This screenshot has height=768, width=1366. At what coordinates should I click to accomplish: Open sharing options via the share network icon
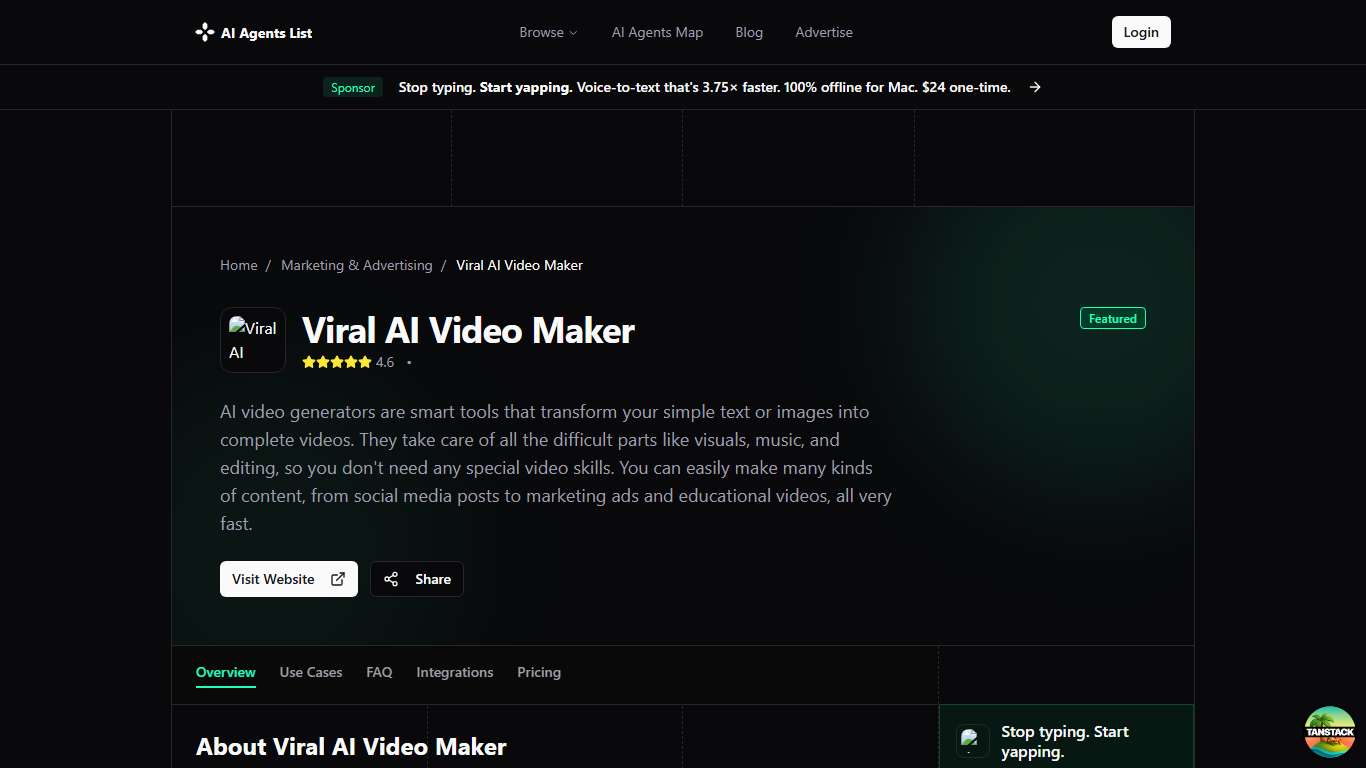coord(390,579)
